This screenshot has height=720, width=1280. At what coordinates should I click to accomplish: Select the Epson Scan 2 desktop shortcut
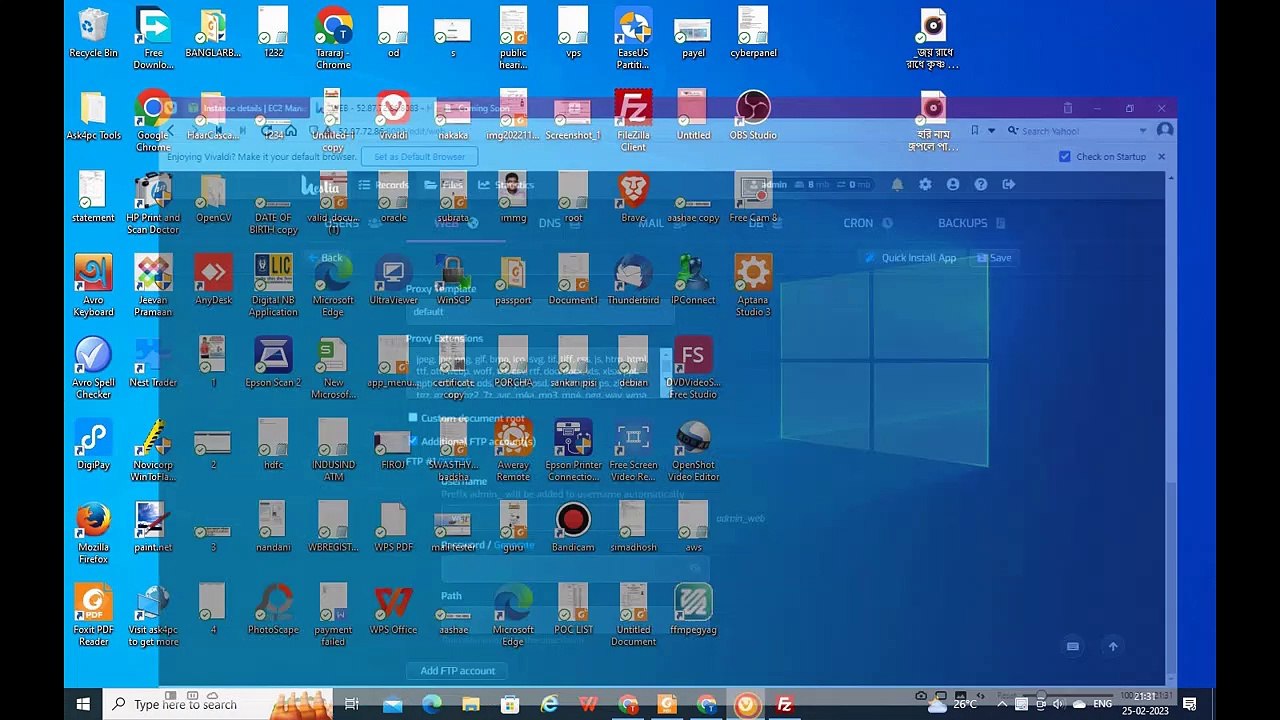pyautogui.click(x=273, y=363)
